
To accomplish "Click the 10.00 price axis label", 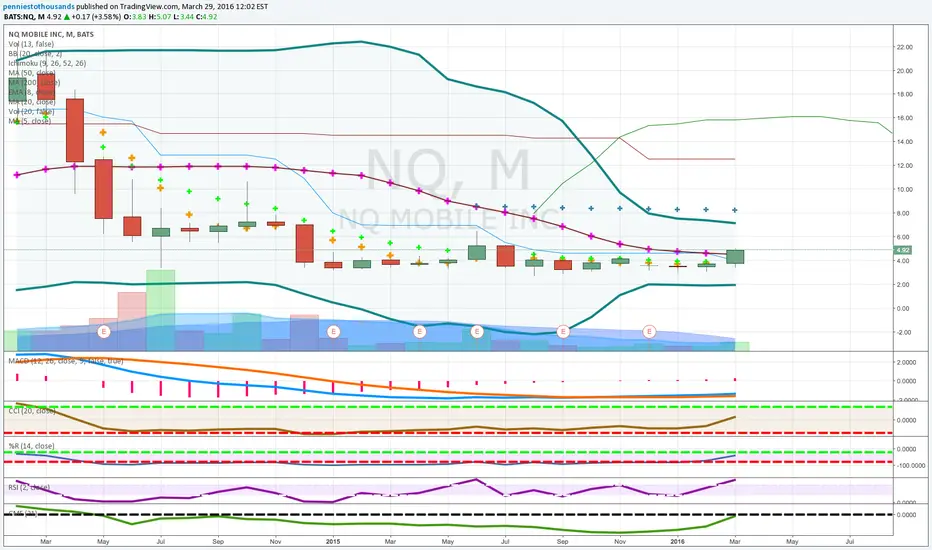I will (x=904, y=190).
